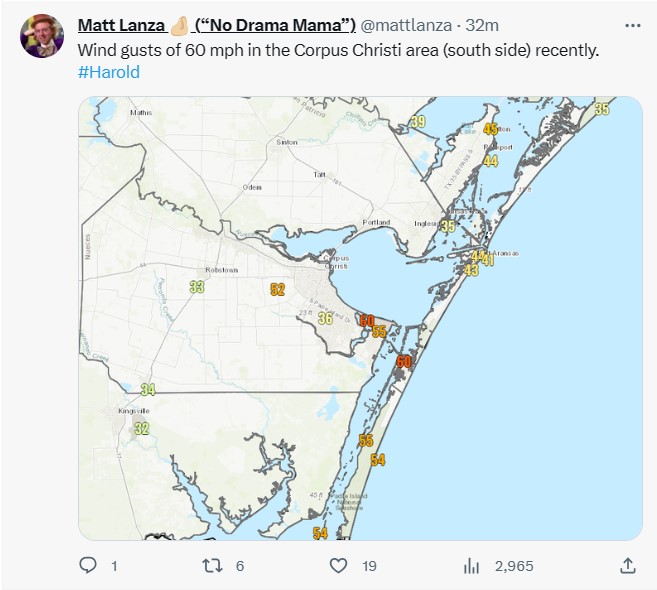Viewport: 657px width, 590px height.
Task: Click the 19 likes count
Action: [369, 566]
